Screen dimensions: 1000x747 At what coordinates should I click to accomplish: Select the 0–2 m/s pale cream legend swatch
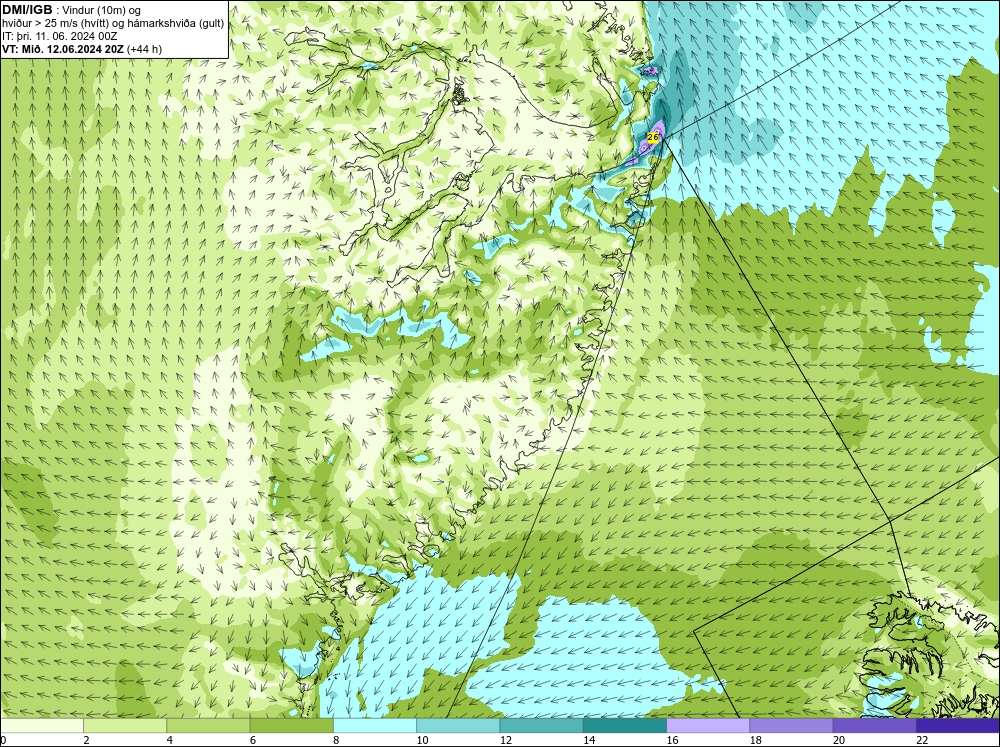(42, 726)
